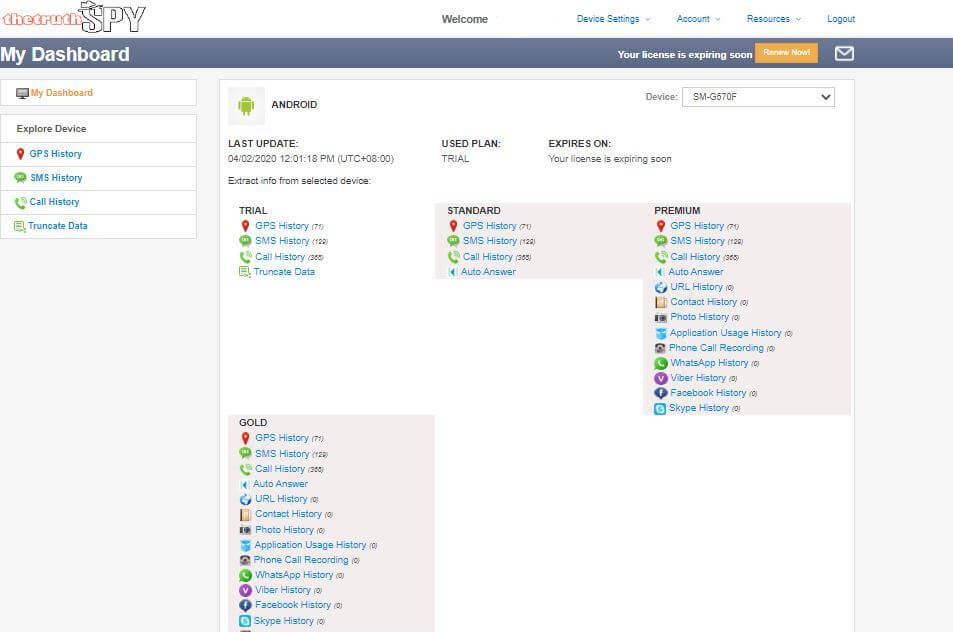The width and height of the screenshot is (953, 632).
Task: Click the sidebar Call History phone icon
Action: tap(21, 202)
